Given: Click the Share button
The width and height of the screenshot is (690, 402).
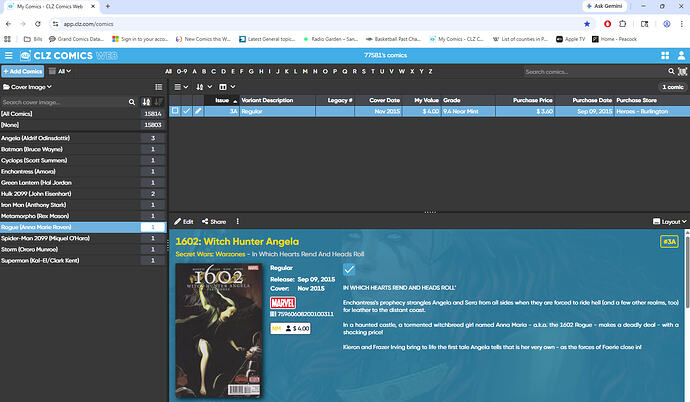Looking at the screenshot, I should pyautogui.click(x=214, y=222).
